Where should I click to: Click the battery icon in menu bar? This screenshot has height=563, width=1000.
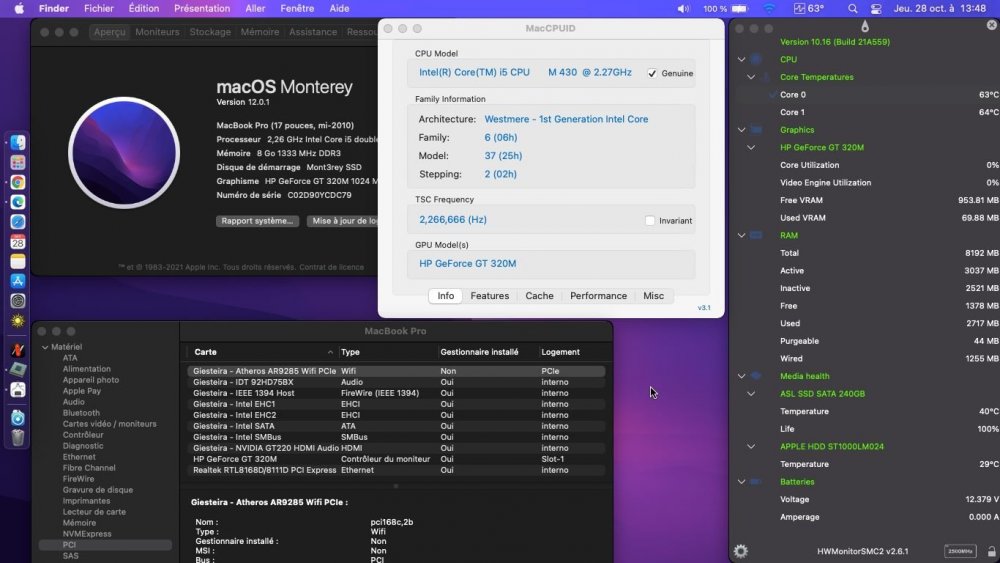tap(740, 8)
